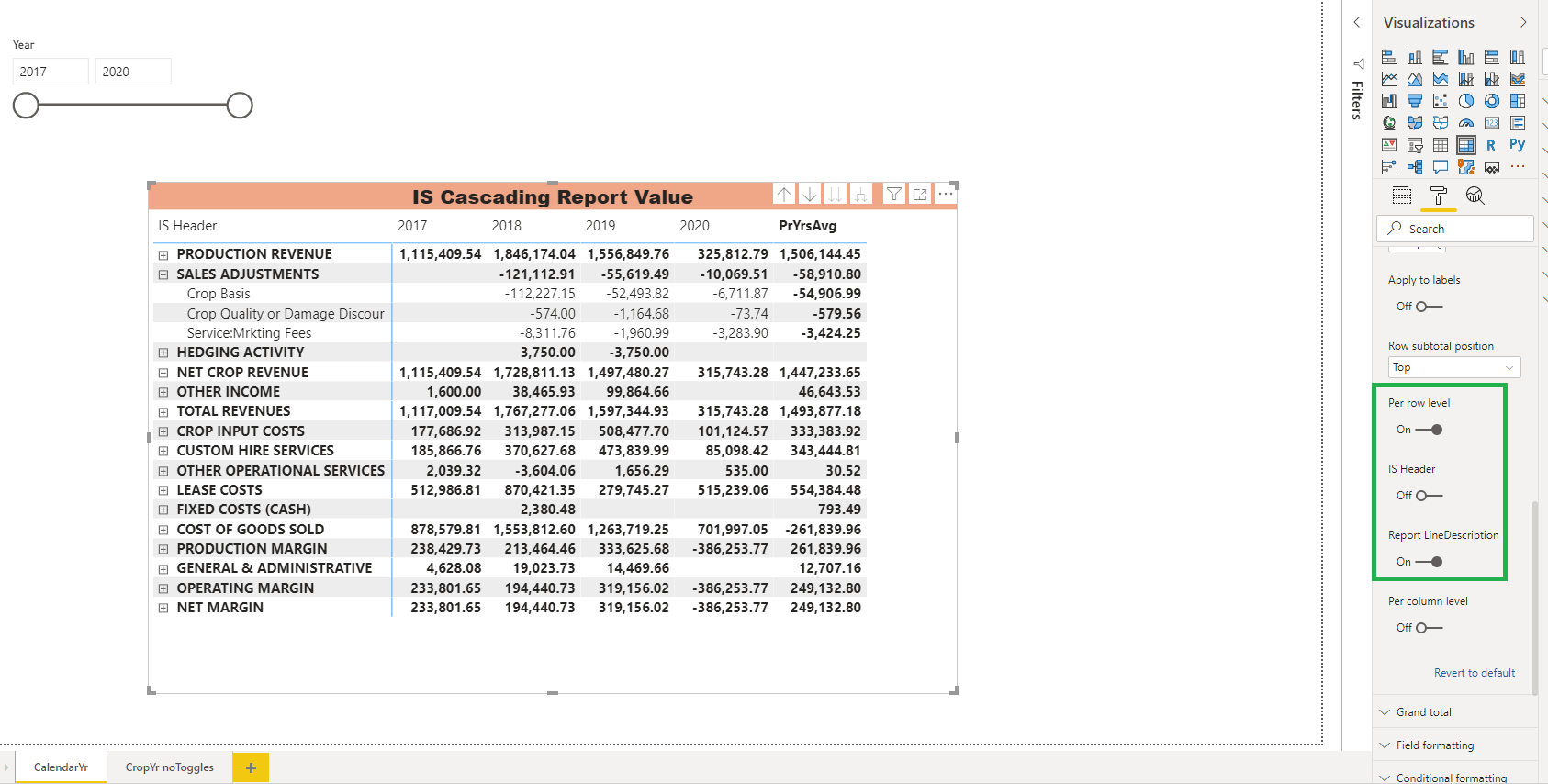Select the Scatter chart visualization

1441,101
